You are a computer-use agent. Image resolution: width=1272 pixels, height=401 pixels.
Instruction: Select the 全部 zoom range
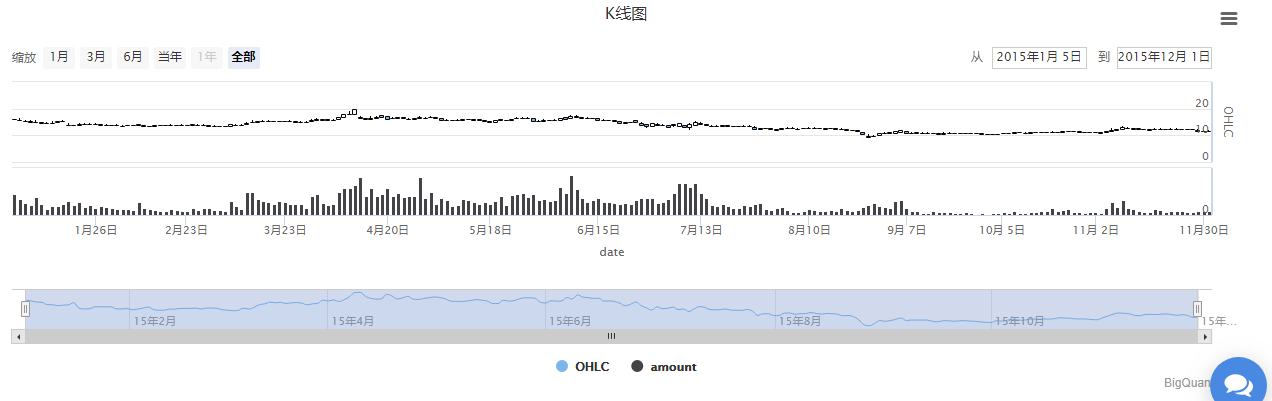[243, 57]
